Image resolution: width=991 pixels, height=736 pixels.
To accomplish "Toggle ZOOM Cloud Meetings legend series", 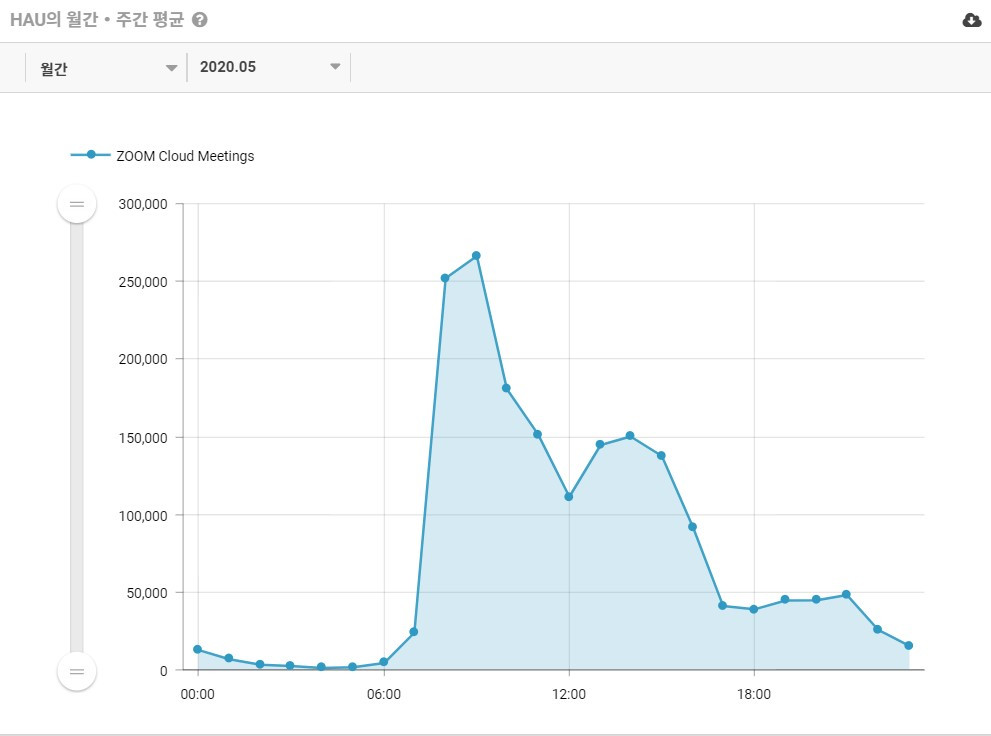I will (185, 156).
